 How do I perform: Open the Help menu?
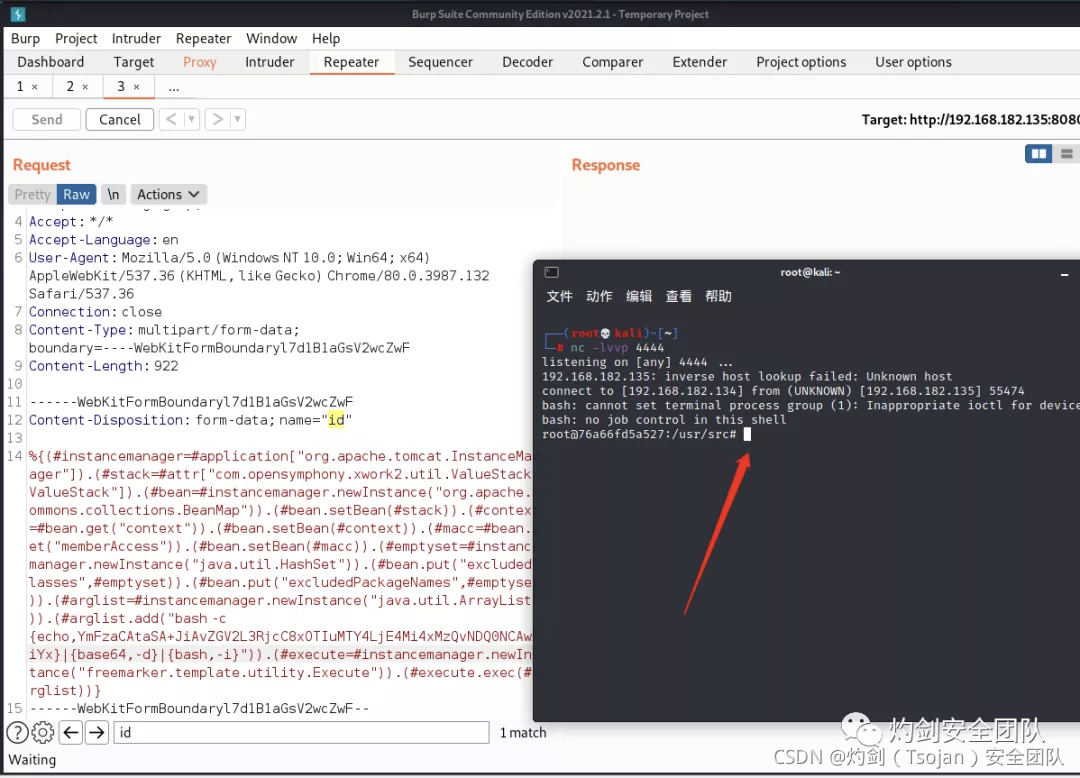coord(326,39)
